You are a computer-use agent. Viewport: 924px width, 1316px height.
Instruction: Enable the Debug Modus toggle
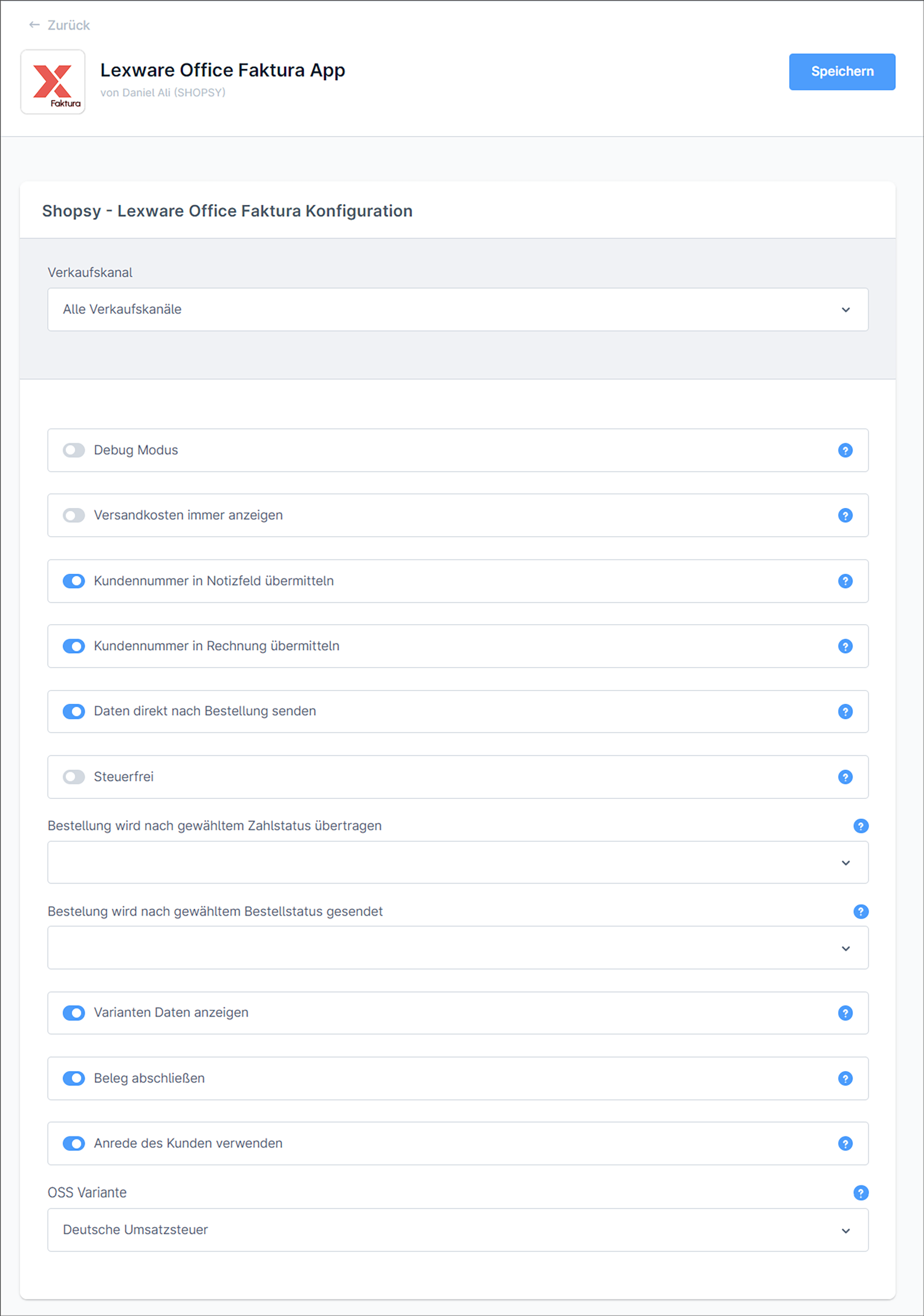(x=74, y=450)
